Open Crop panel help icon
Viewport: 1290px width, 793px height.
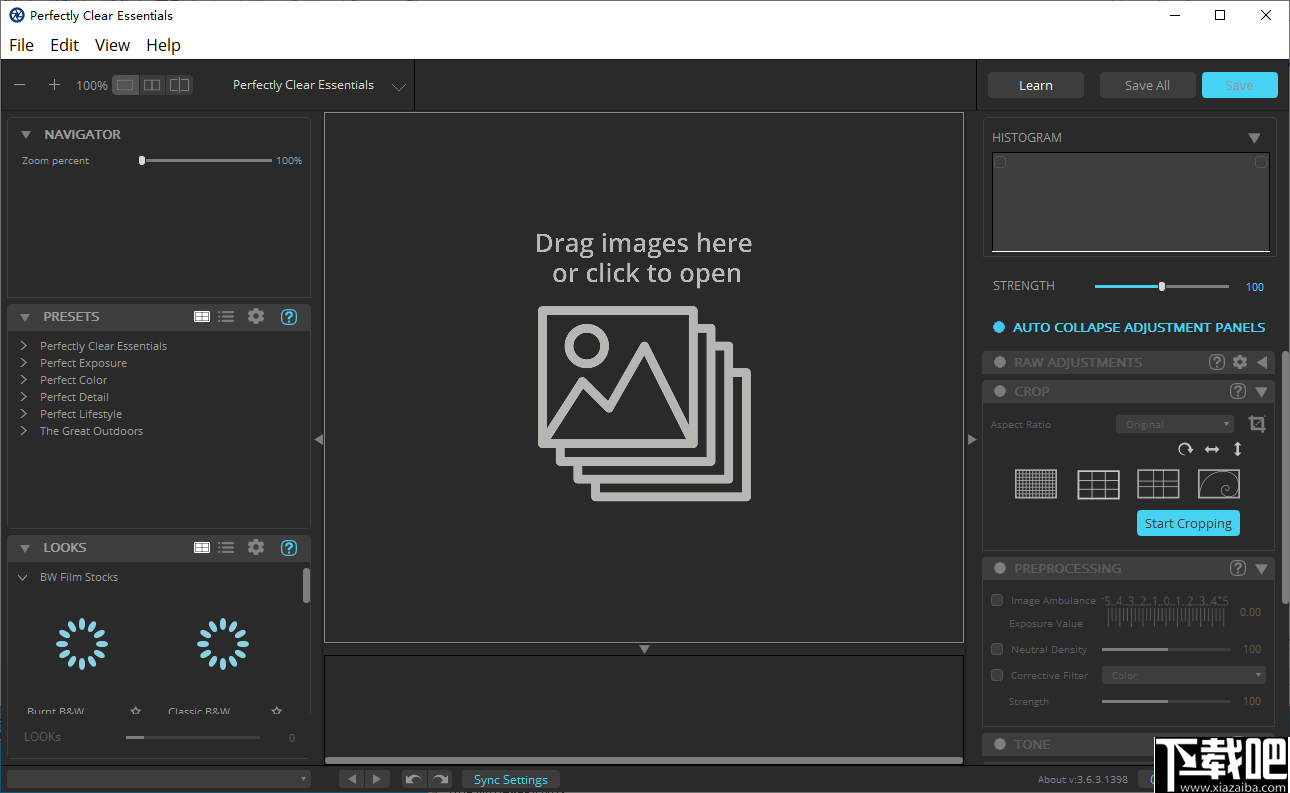click(1238, 391)
